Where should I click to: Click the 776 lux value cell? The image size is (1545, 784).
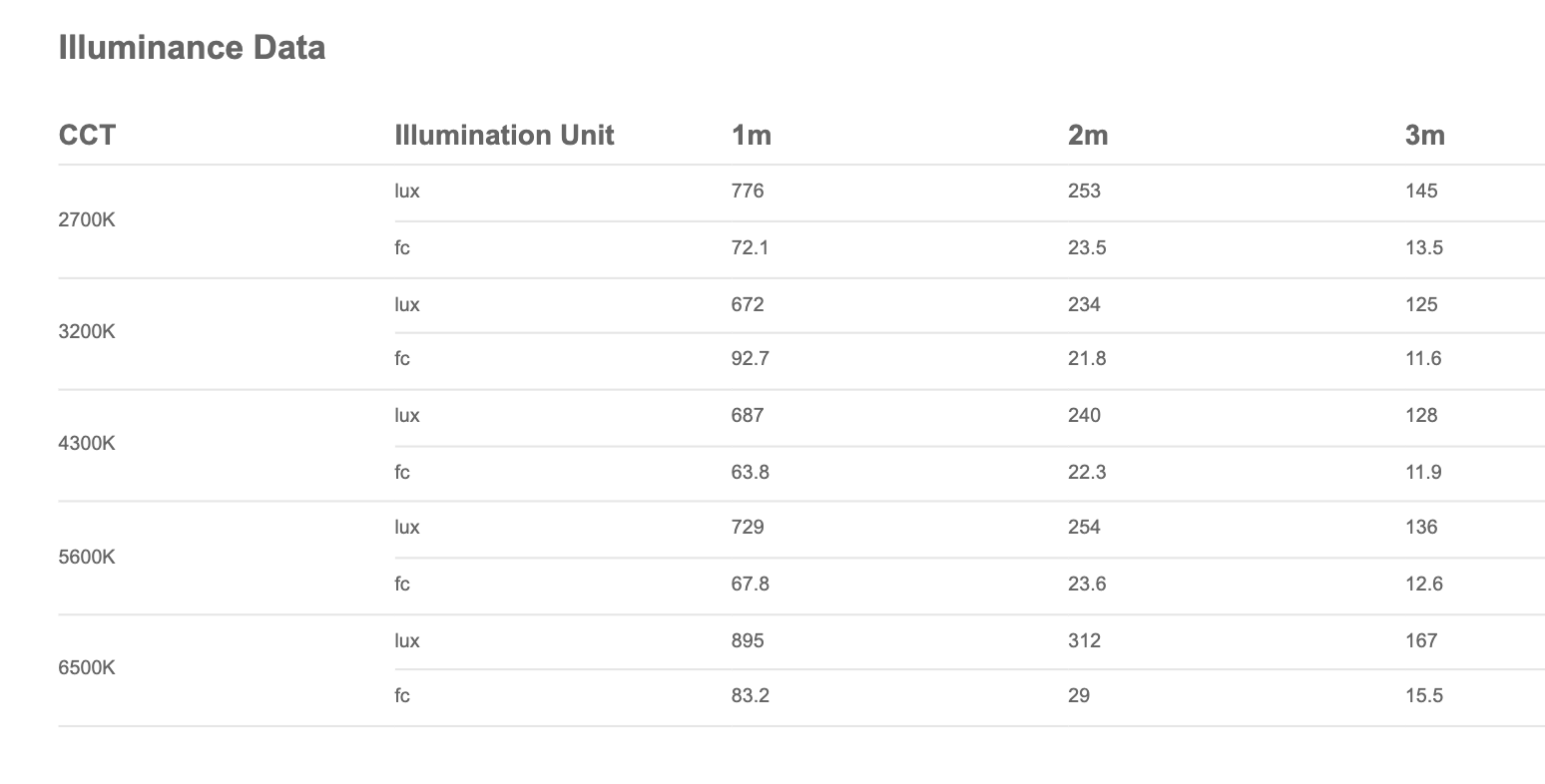(x=747, y=191)
